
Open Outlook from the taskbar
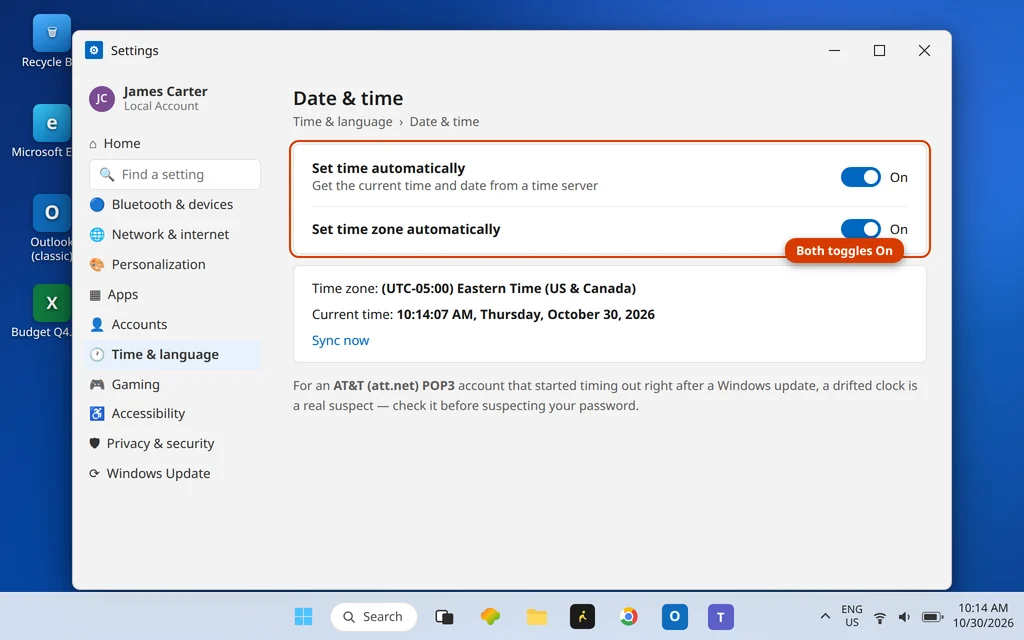[675, 616]
